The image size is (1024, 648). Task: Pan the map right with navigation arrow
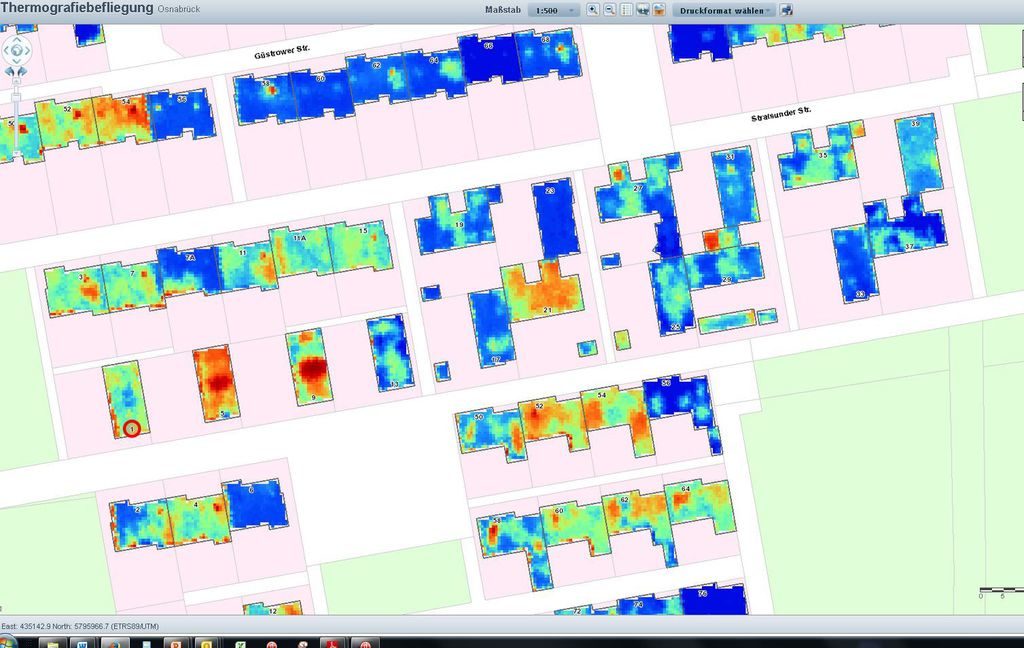[29, 50]
